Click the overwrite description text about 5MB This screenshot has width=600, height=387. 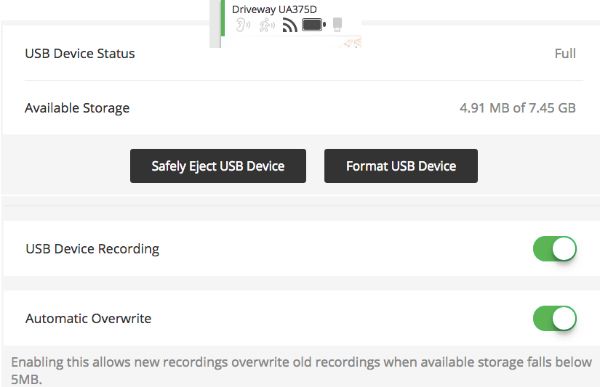(301, 370)
